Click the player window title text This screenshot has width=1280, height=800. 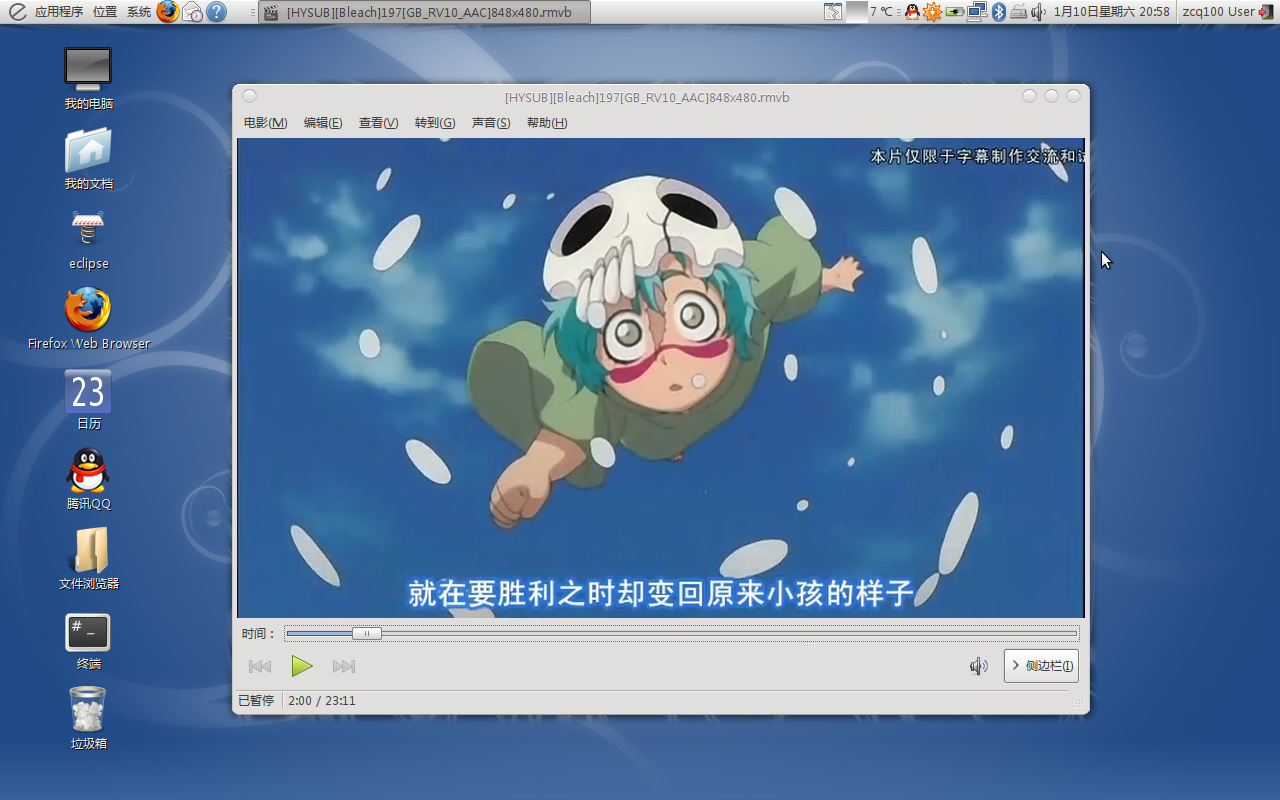647,97
